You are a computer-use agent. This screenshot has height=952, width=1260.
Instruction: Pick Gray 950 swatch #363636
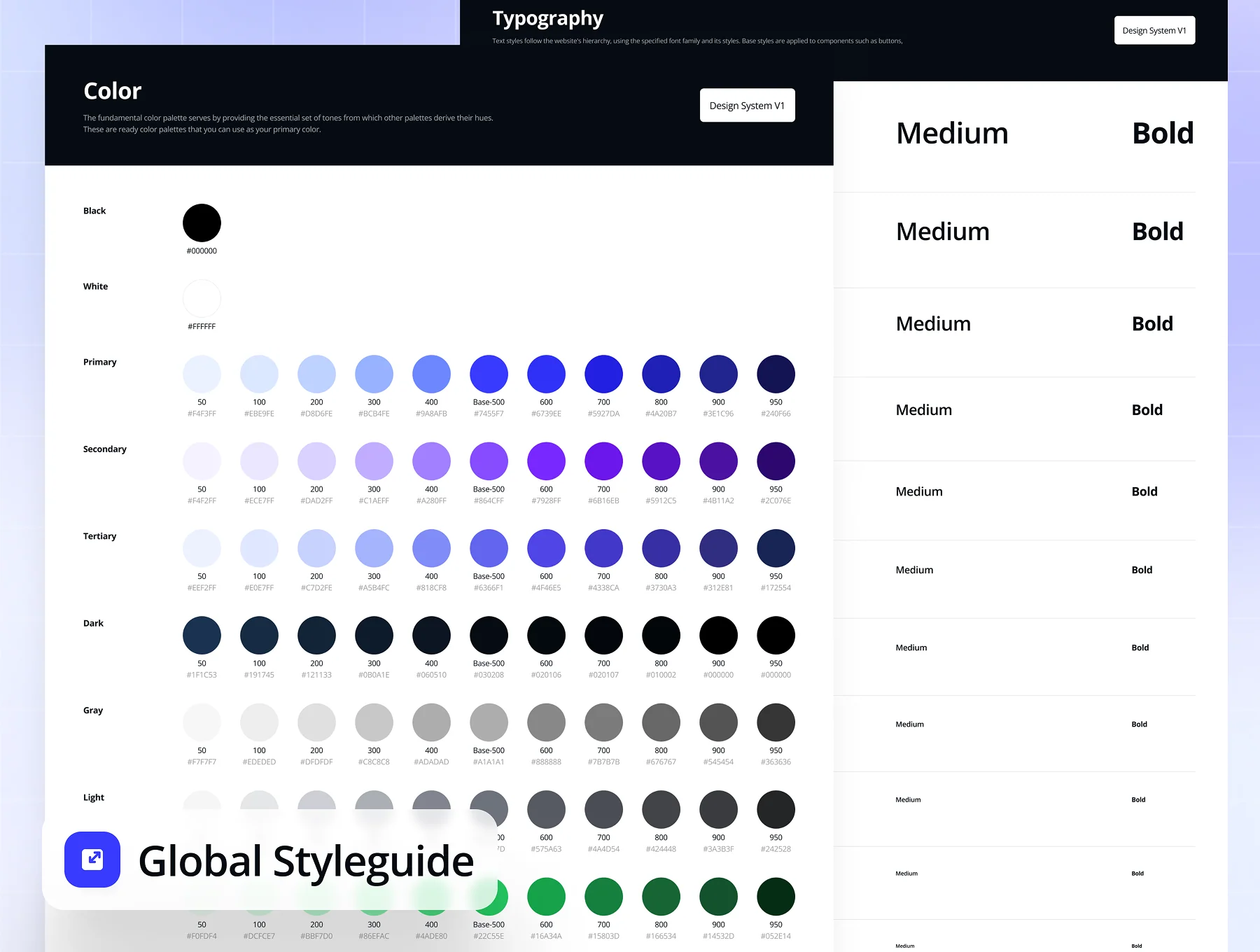pos(776,722)
